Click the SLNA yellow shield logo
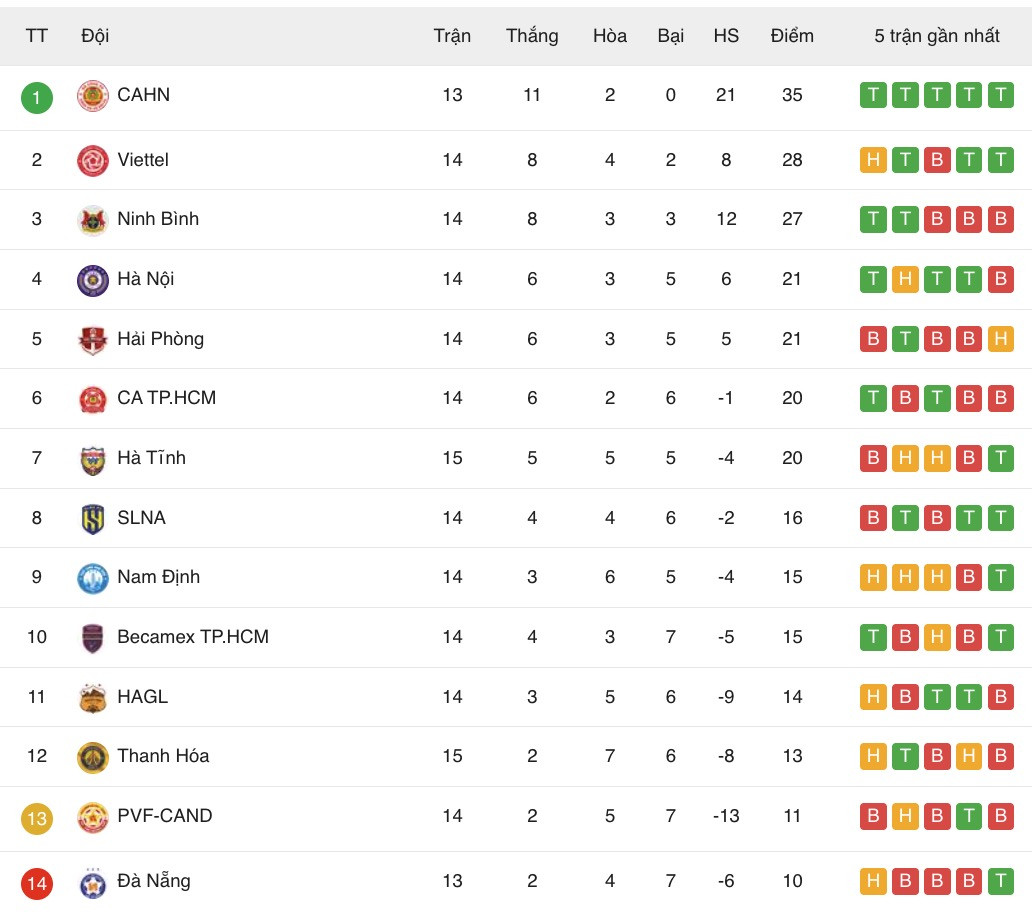This screenshot has height=914, width=1032. [93, 519]
